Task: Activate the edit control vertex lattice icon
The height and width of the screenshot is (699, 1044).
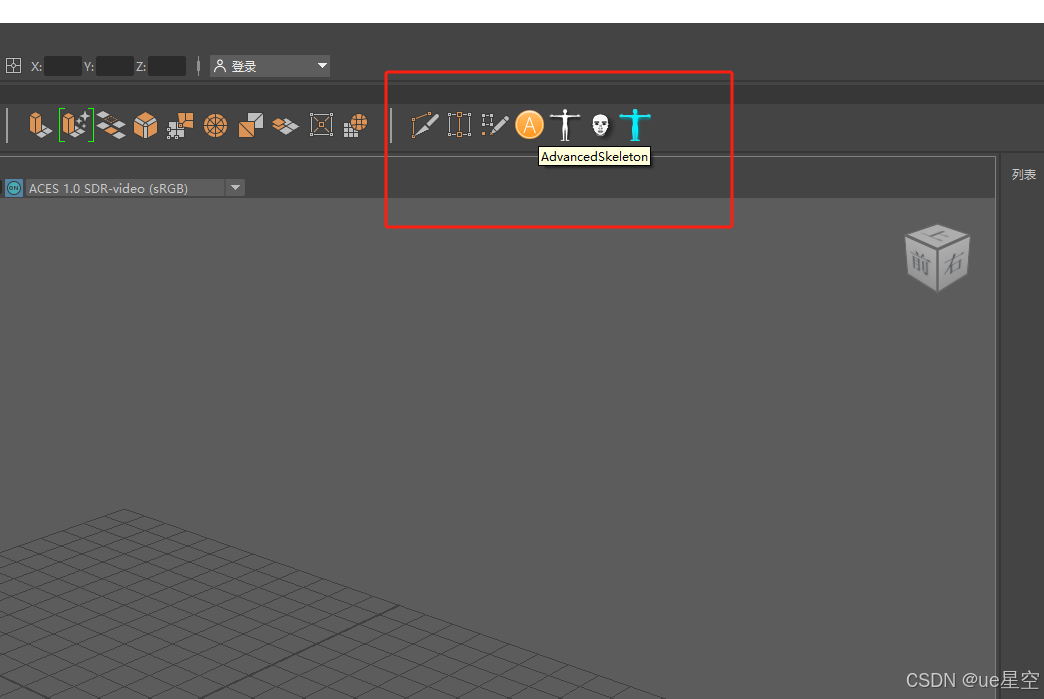Action: (459, 125)
